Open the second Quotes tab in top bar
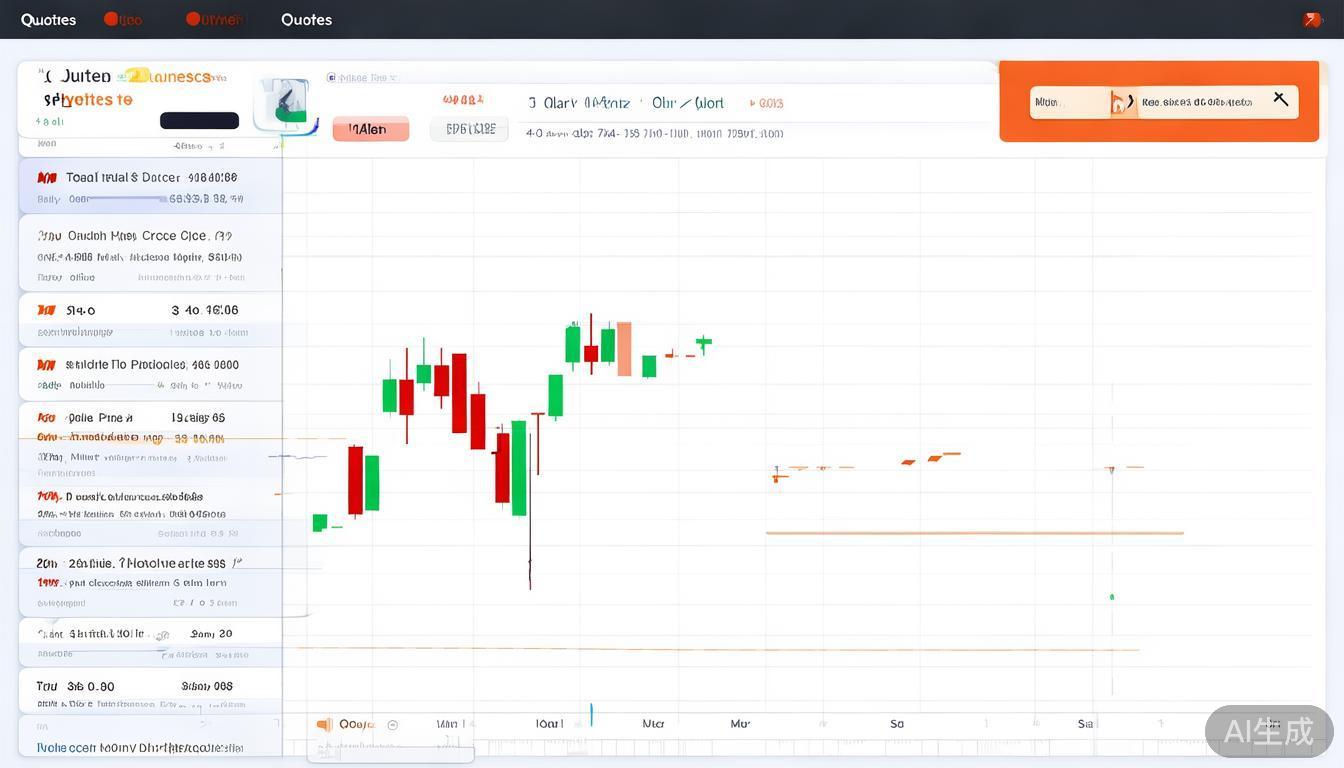1344x768 pixels. pos(306,19)
